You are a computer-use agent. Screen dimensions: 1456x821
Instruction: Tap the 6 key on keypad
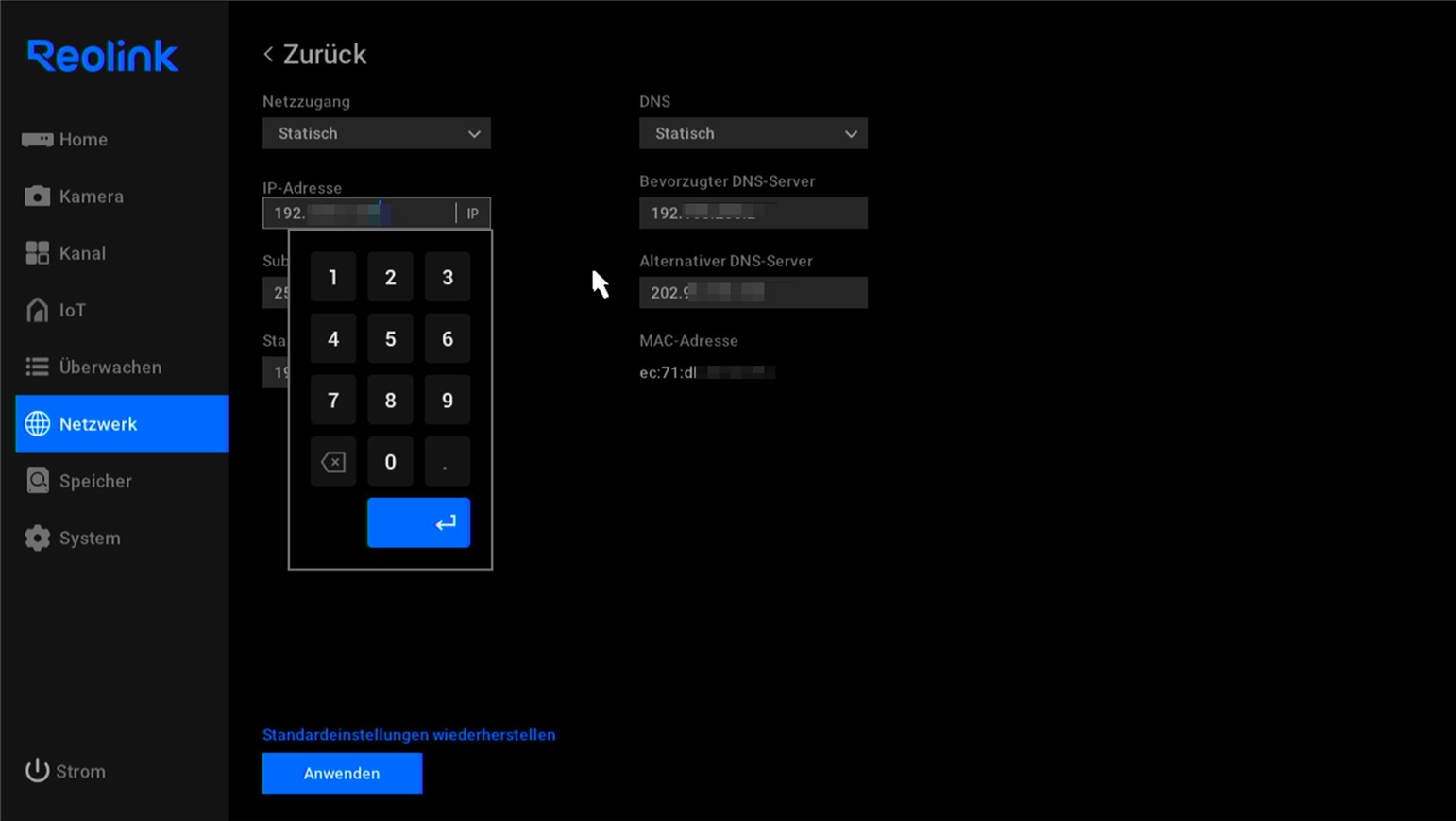point(448,338)
